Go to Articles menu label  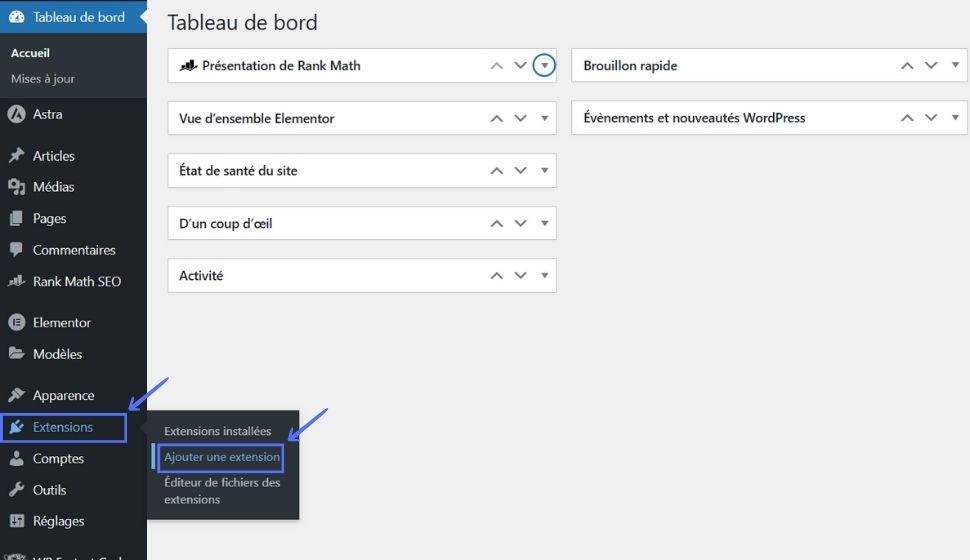coord(54,156)
